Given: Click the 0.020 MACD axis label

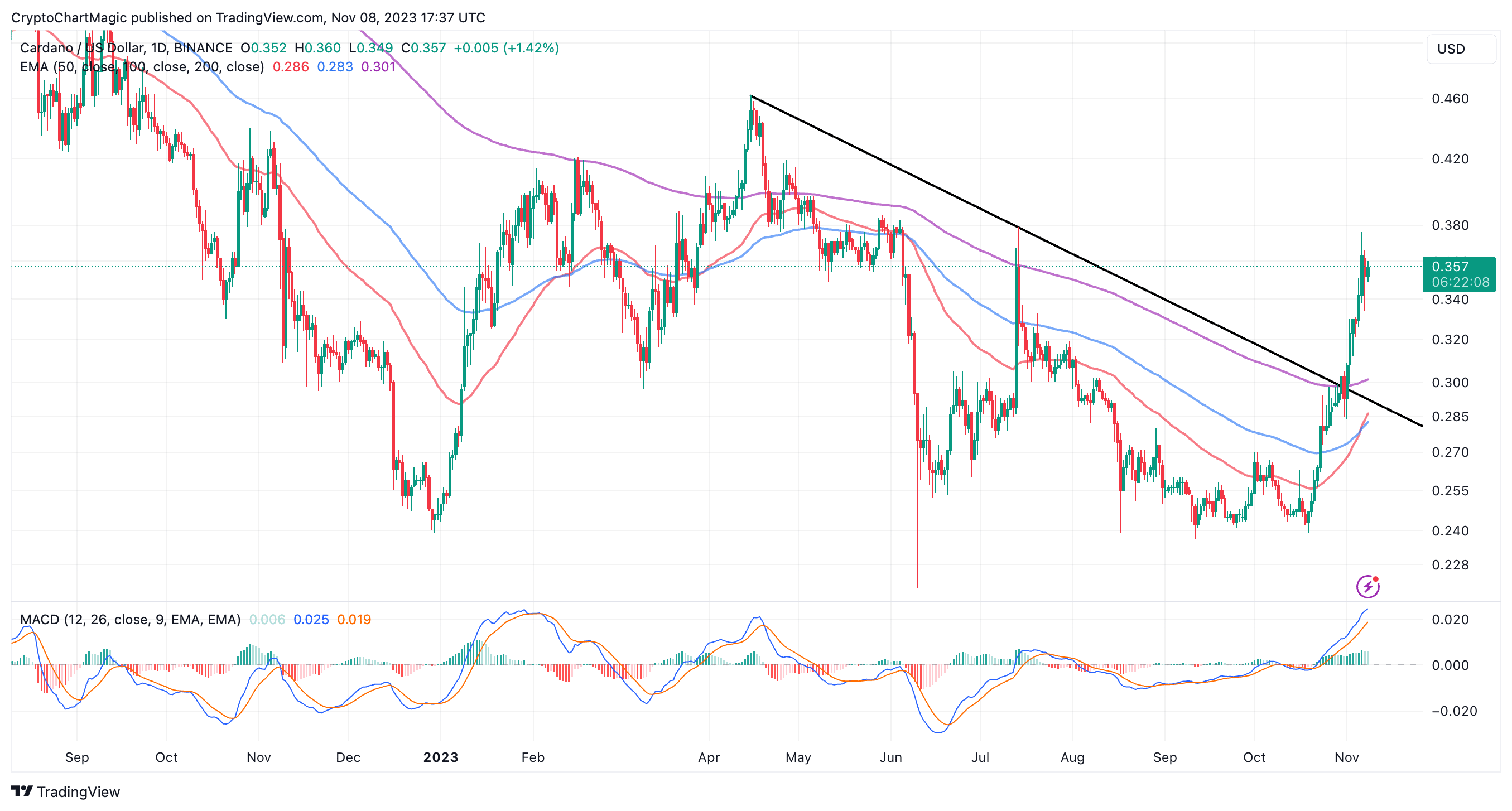Looking at the screenshot, I should 1450,620.
